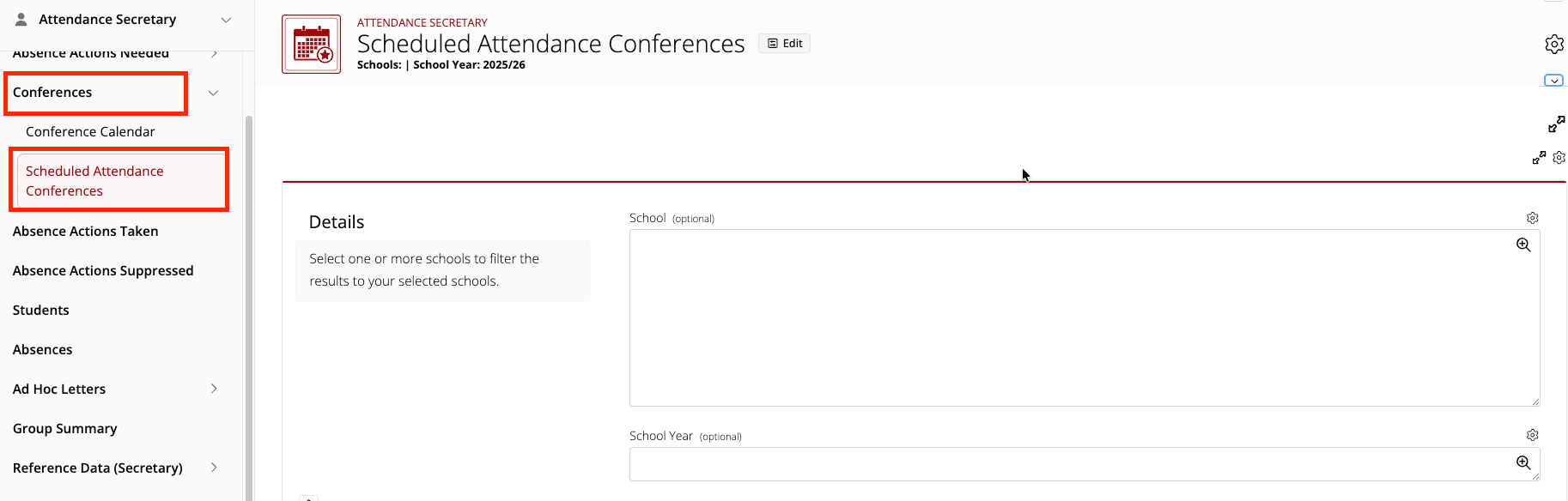
Task: Open Scheduled Attendance Conferences link
Action: (x=94, y=180)
